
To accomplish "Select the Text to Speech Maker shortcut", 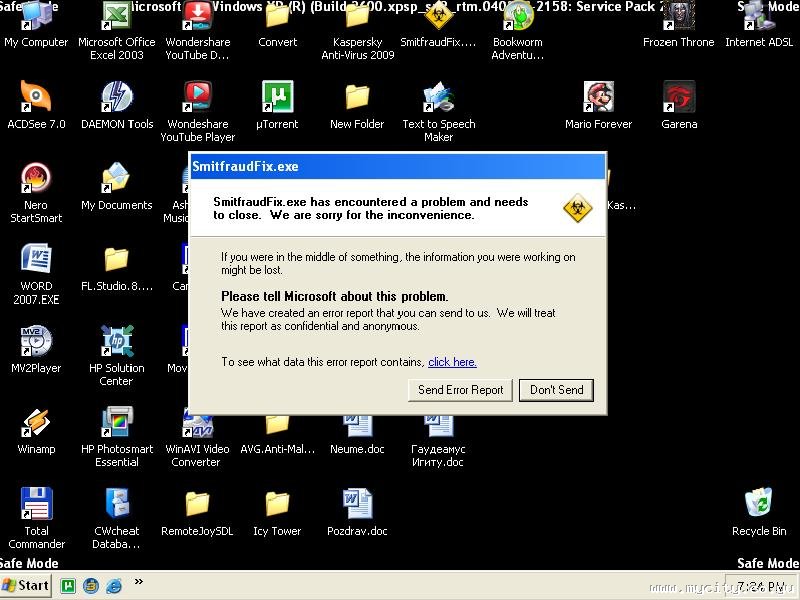I will click(439, 112).
